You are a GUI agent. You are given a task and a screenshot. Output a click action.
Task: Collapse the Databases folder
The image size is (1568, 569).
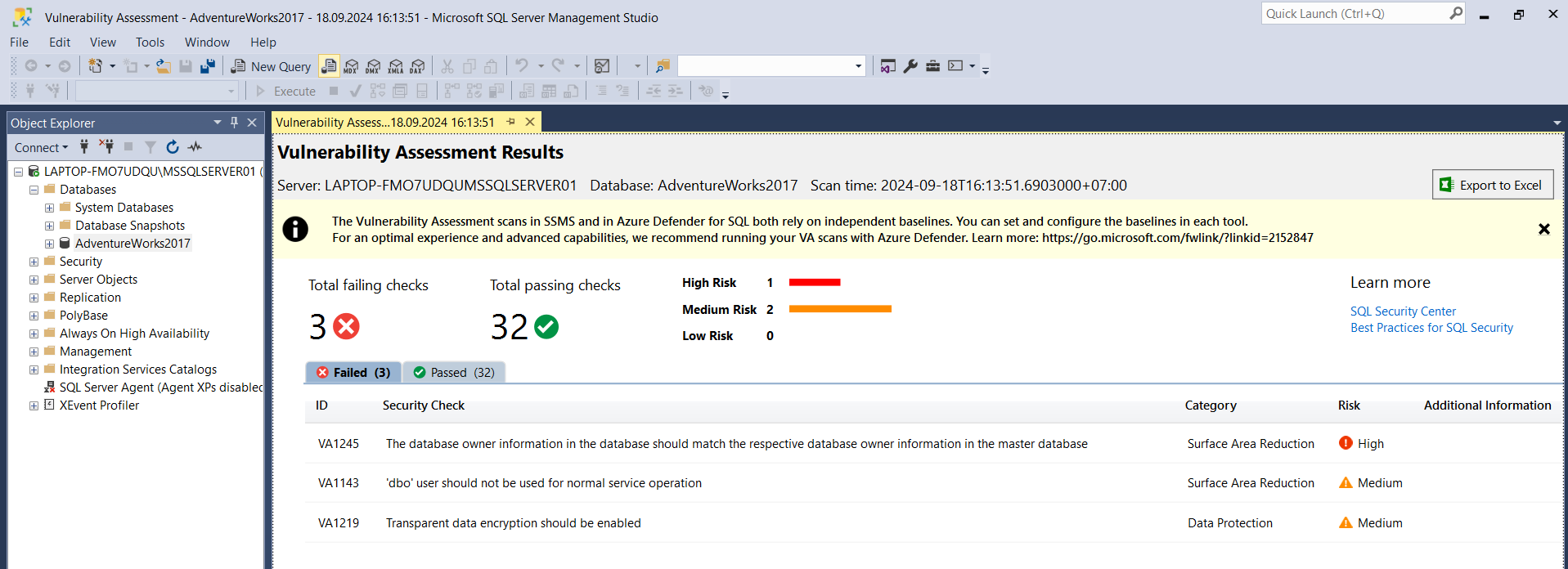(x=34, y=190)
